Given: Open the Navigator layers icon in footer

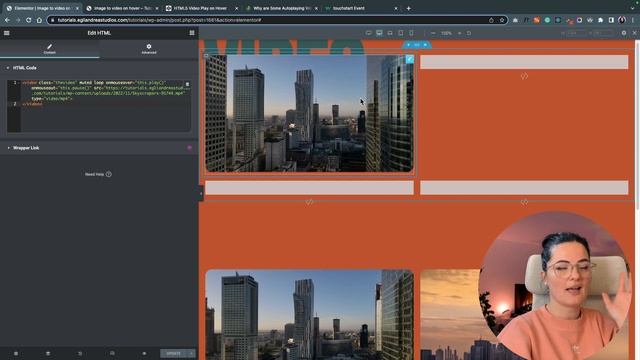Looking at the screenshot, I should [x=48, y=353].
